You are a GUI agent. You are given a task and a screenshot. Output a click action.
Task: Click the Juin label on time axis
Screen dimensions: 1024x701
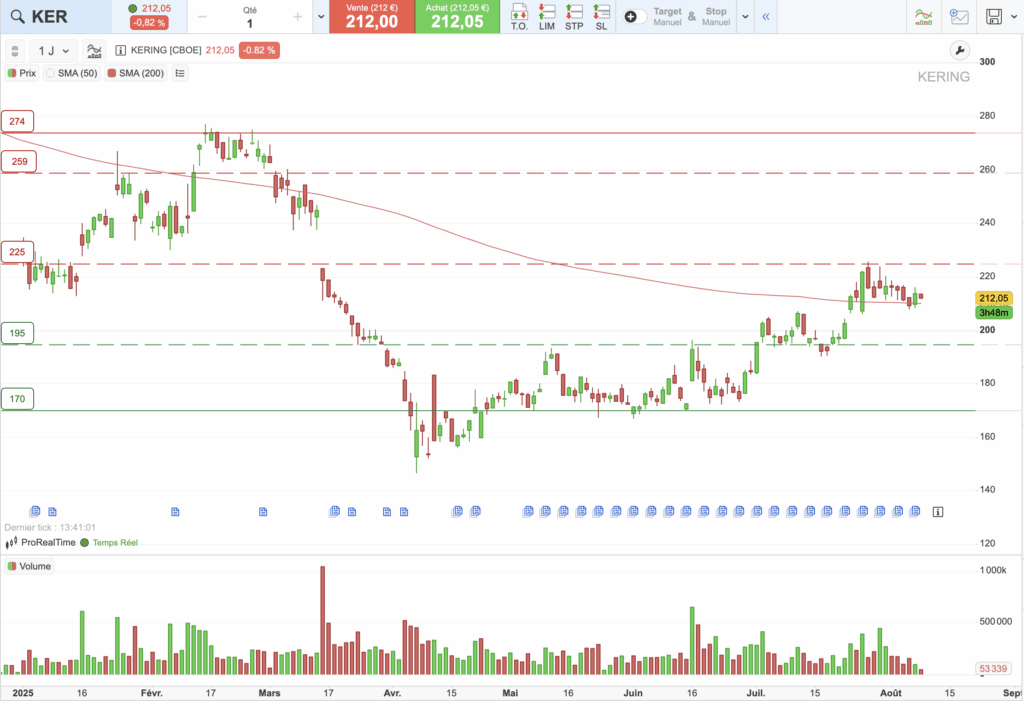click(x=633, y=693)
